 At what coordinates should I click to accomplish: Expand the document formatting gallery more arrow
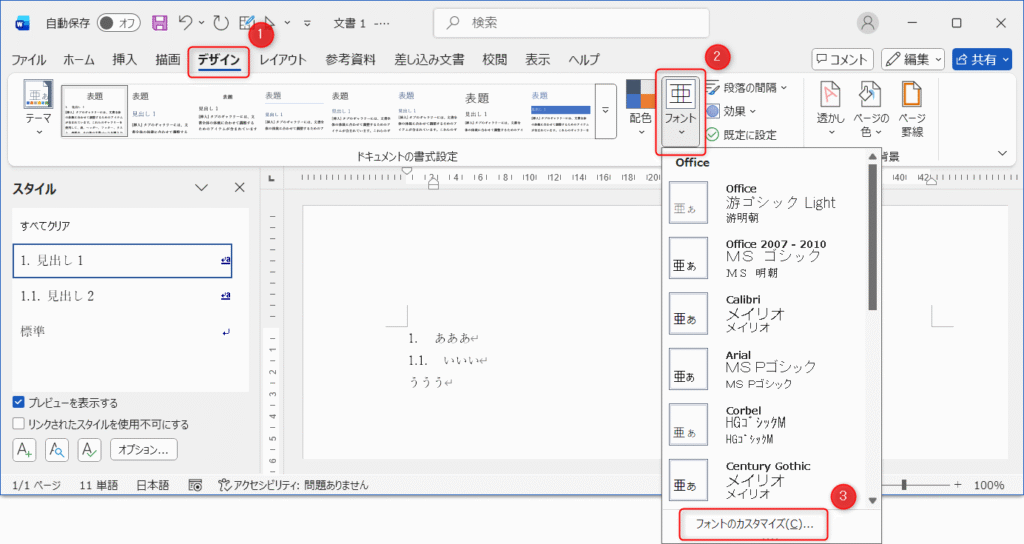[604, 110]
